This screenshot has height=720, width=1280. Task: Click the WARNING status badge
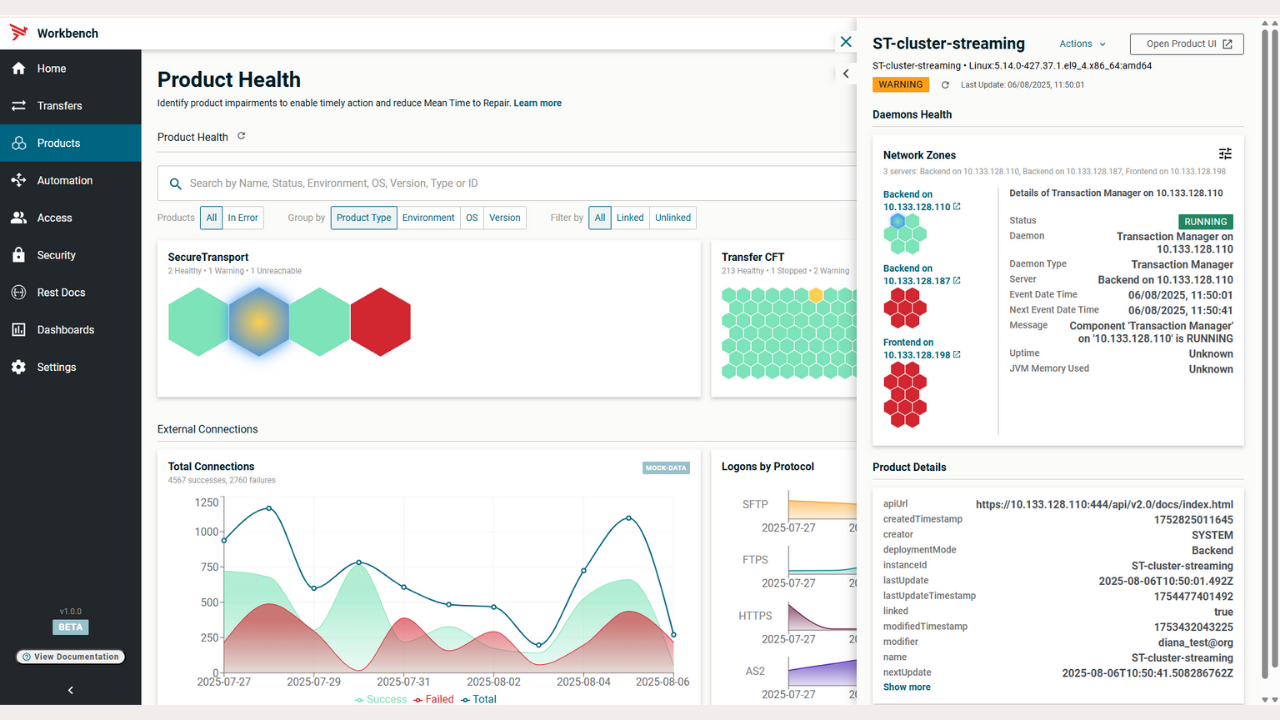901,85
